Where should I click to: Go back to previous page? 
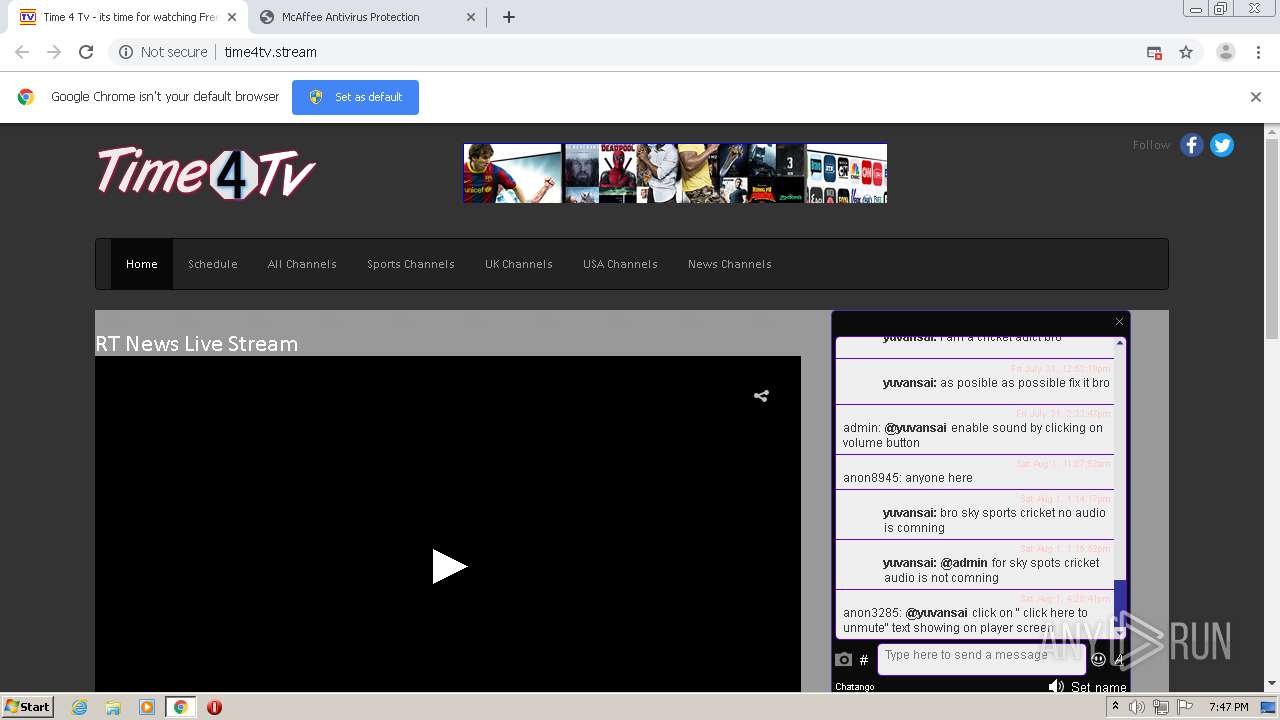[x=22, y=52]
